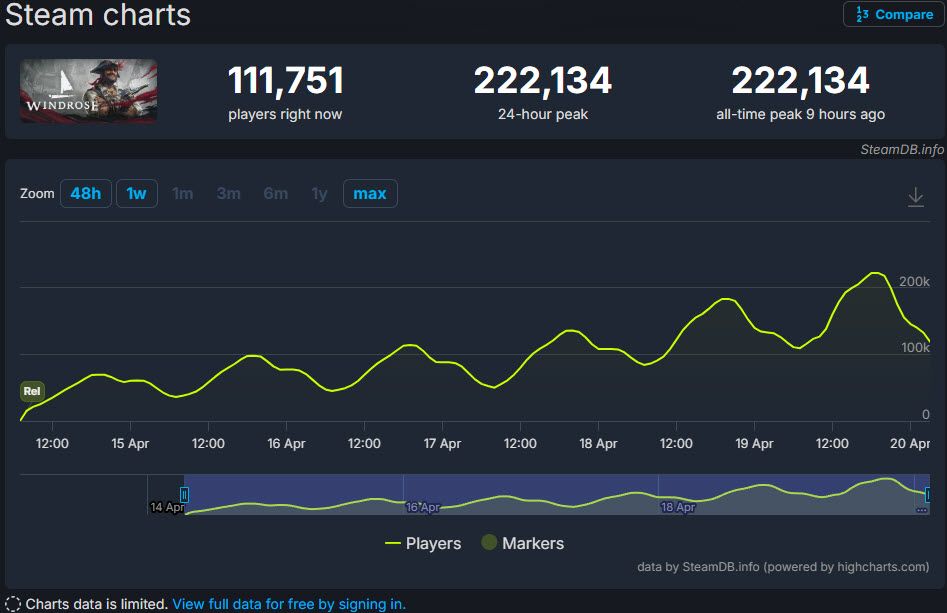Open the chart download menu icon
The height and width of the screenshot is (613, 947).
click(x=915, y=197)
